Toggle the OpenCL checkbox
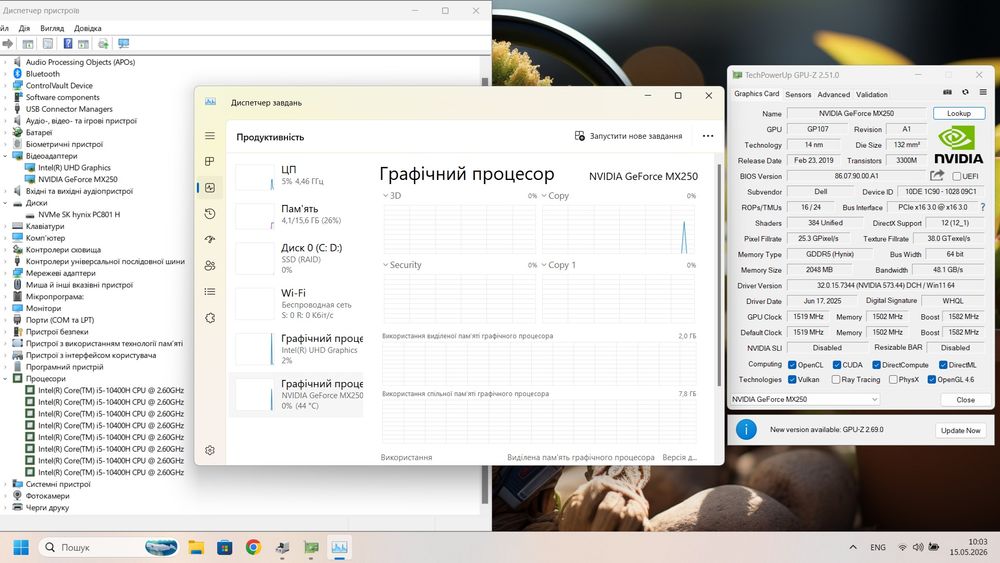This screenshot has width=1000, height=563. [792, 365]
